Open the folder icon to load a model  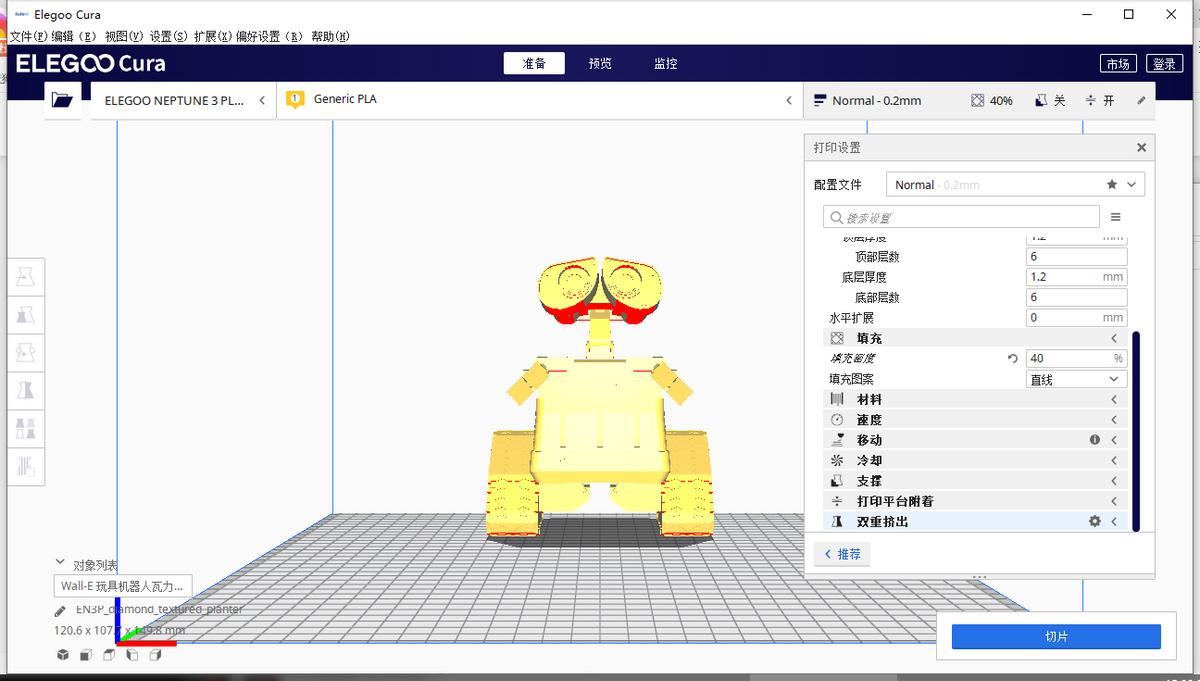[x=62, y=100]
